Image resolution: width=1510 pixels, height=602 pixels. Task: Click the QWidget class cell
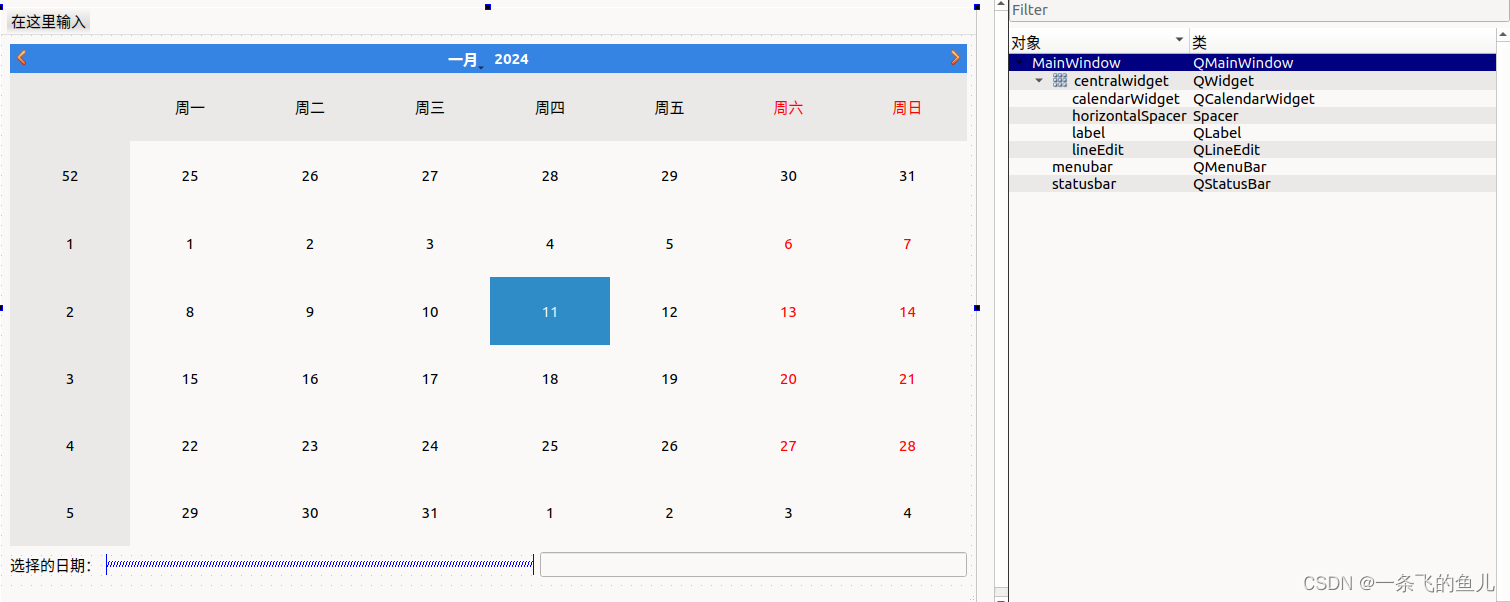pyautogui.click(x=1223, y=81)
